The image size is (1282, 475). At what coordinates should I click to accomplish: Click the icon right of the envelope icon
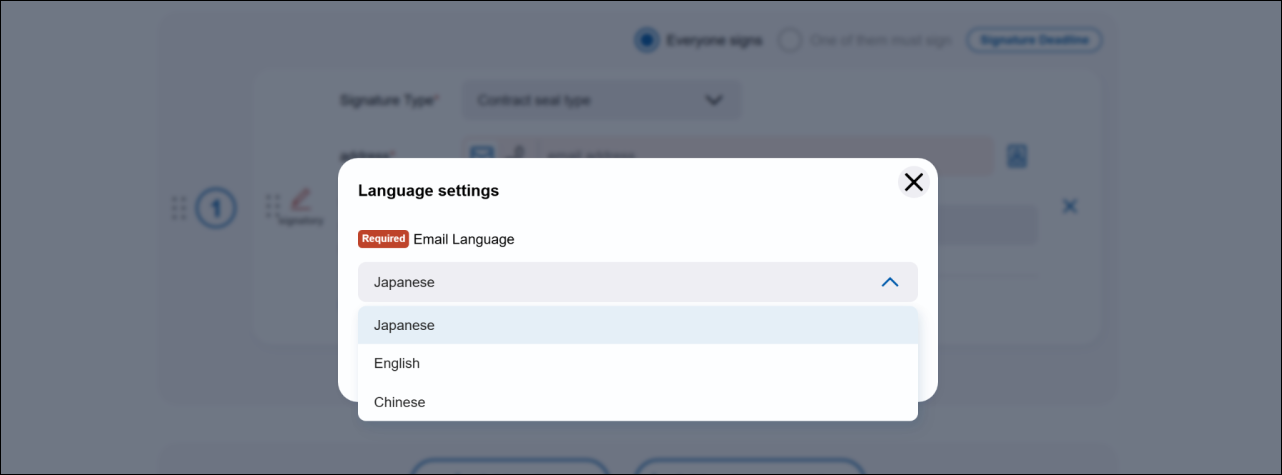(516, 154)
